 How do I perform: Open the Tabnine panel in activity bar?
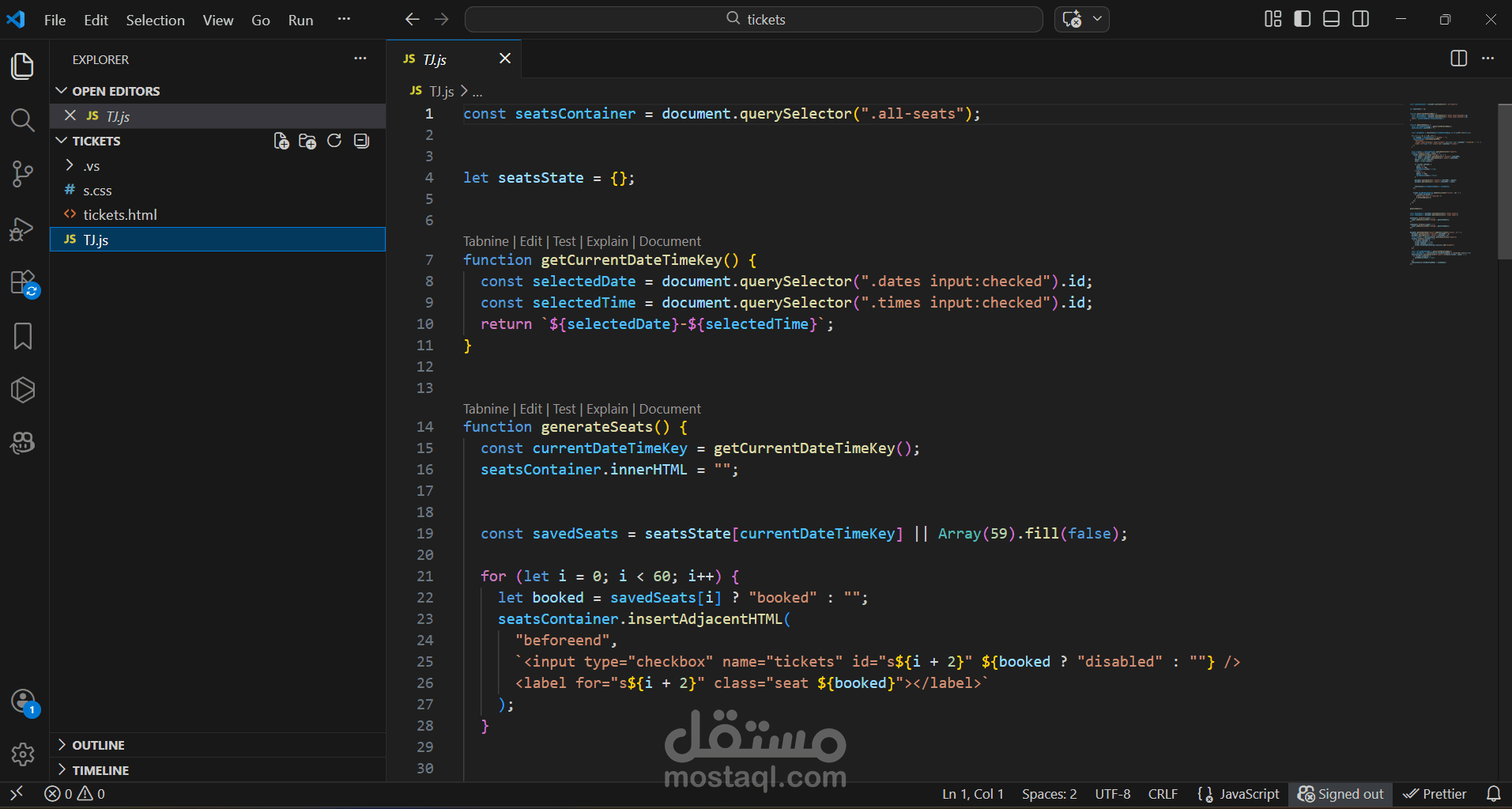(23, 390)
